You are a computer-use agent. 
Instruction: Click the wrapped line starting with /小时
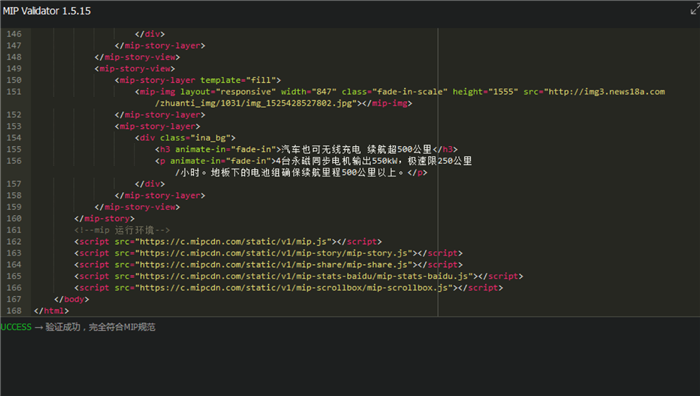pyautogui.click(x=301, y=172)
